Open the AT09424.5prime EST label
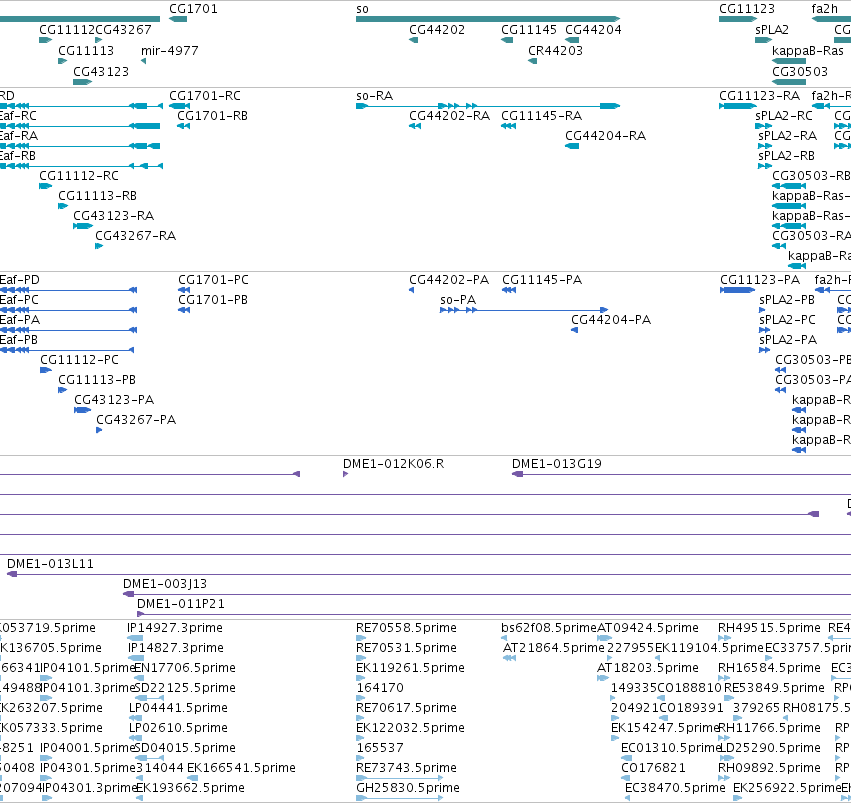 pyautogui.click(x=647, y=628)
